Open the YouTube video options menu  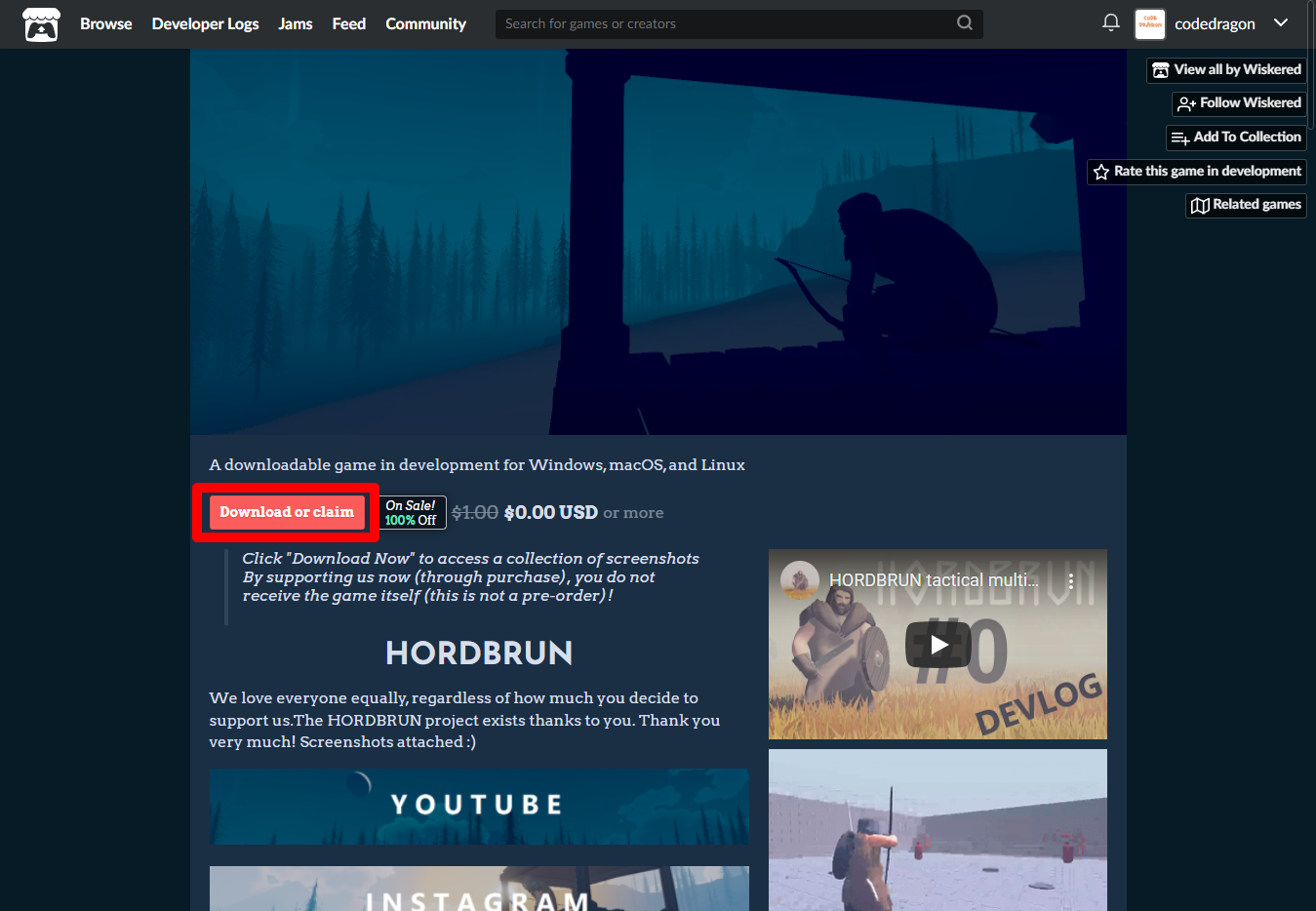coord(1070,581)
